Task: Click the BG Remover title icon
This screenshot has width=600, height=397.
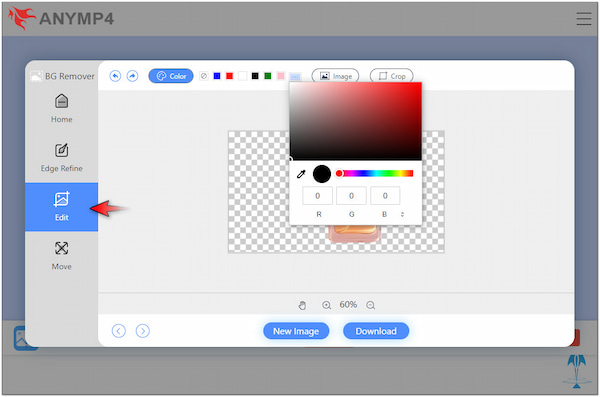Action: (x=36, y=76)
